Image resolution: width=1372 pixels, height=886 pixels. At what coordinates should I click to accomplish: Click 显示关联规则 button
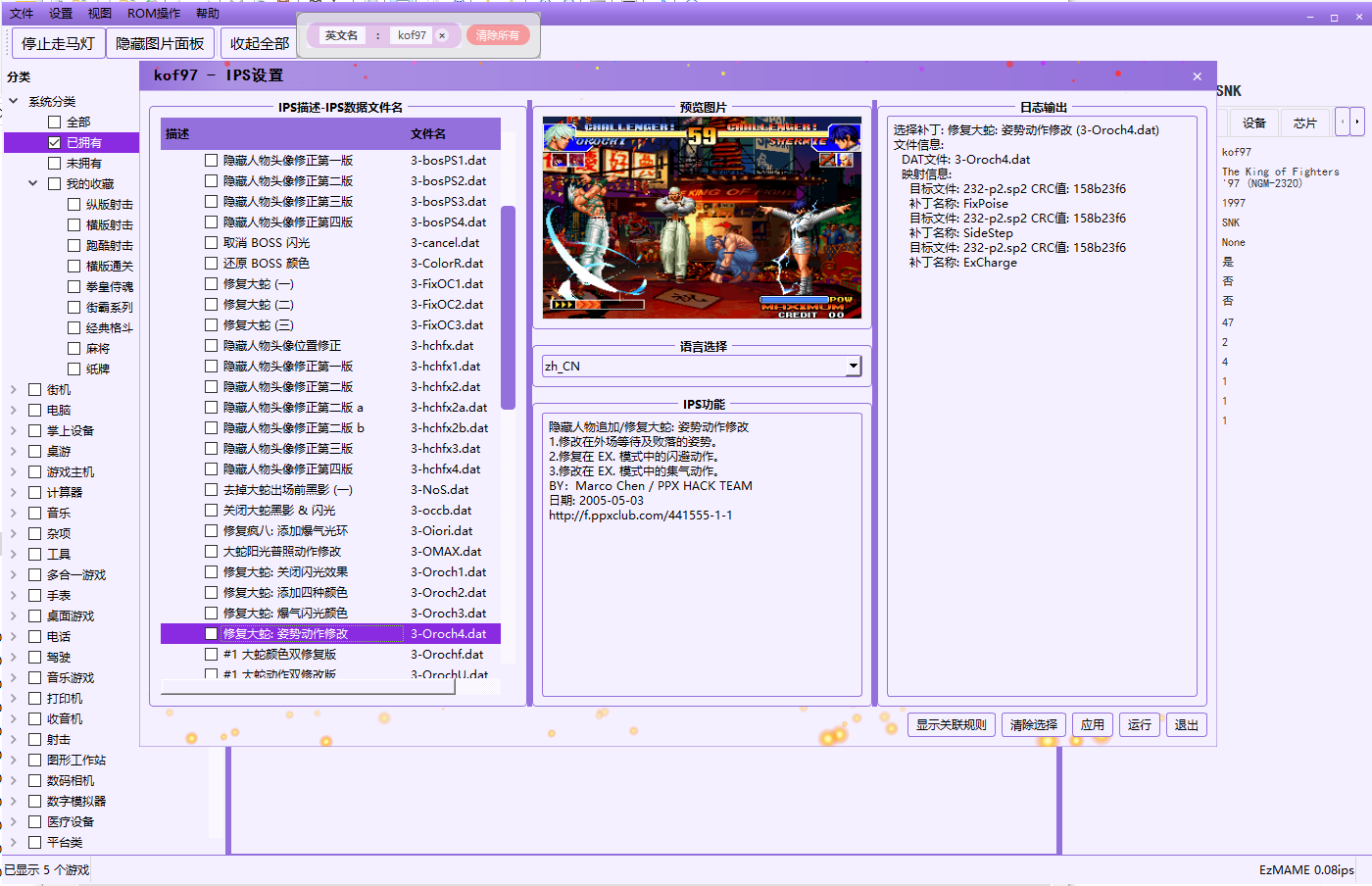point(952,724)
